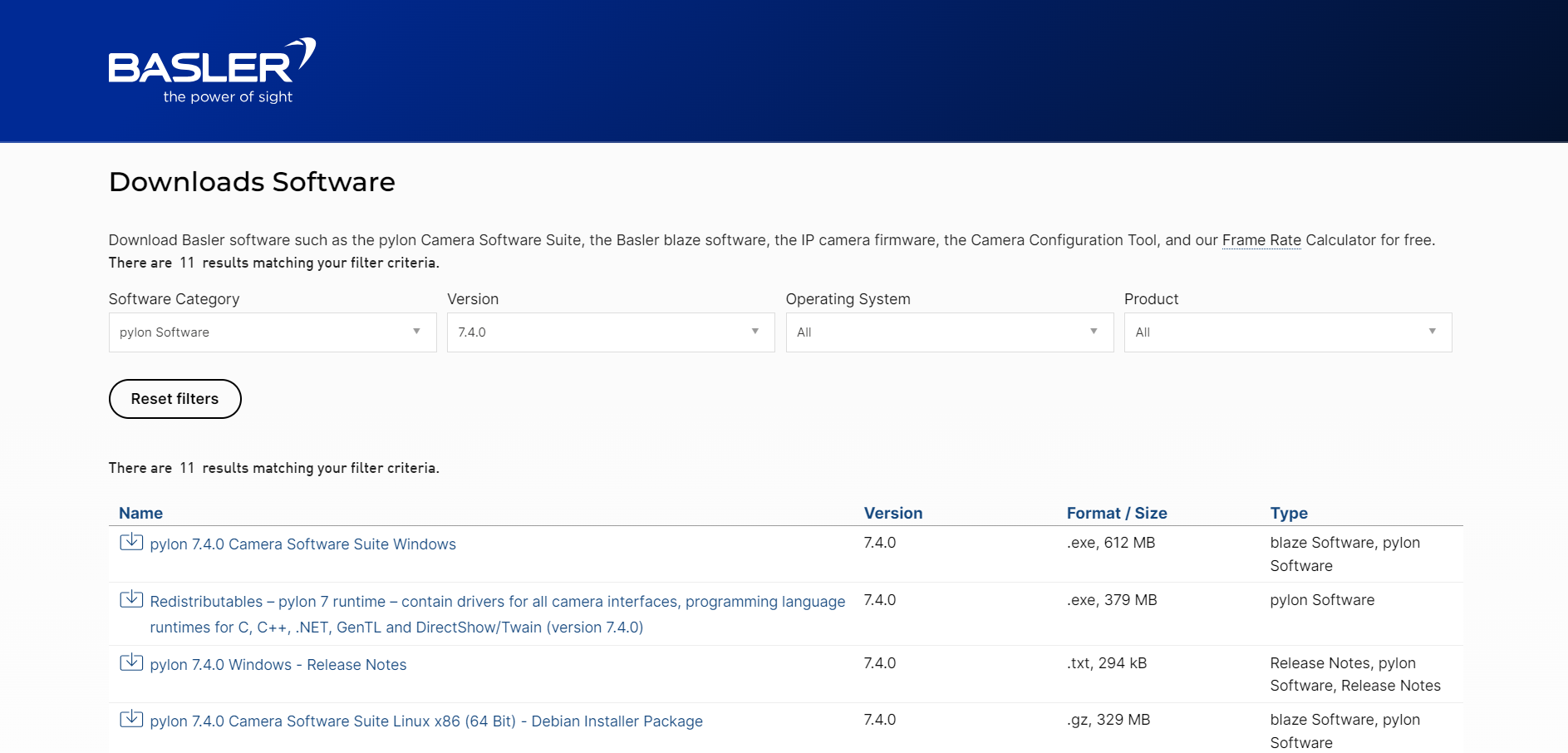The width and height of the screenshot is (1568, 753).
Task: Click 'the power of sight' tagline
Action: tap(228, 97)
